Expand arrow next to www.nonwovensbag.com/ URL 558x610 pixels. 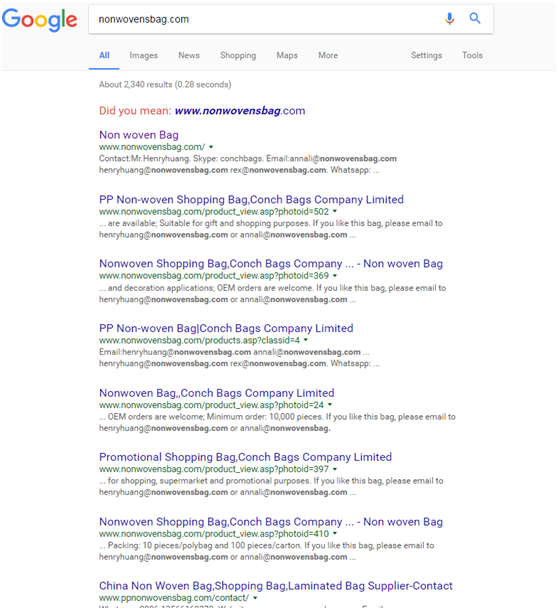pos(211,147)
